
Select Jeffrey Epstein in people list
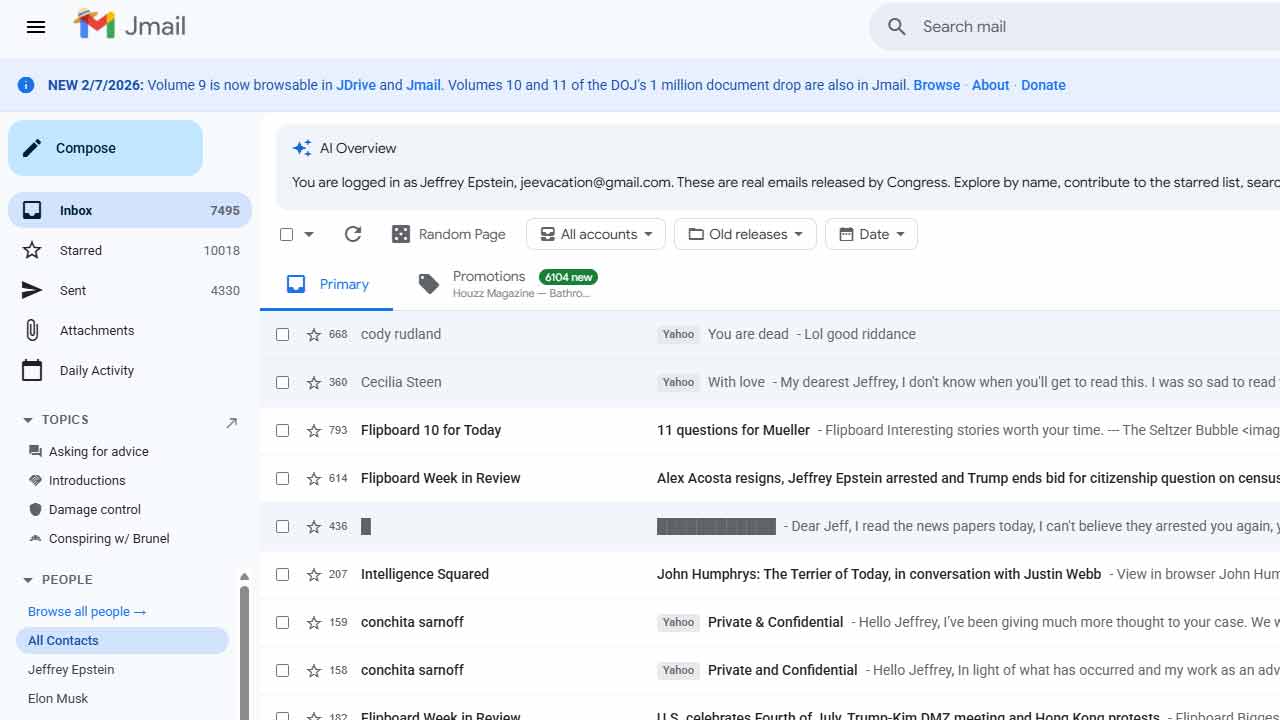tap(71, 669)
